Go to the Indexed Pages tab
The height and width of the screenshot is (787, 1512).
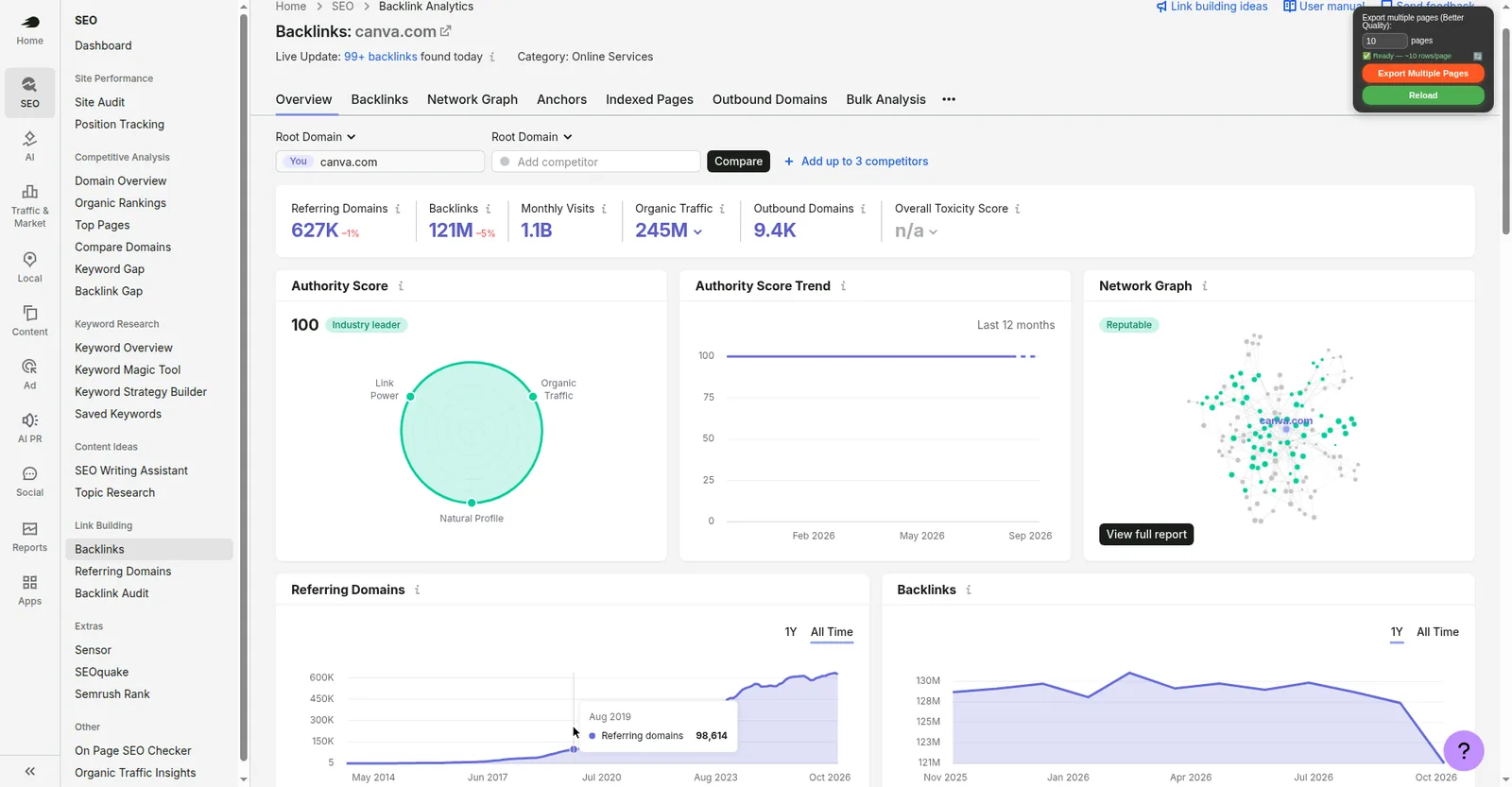(x=649, y=99)
